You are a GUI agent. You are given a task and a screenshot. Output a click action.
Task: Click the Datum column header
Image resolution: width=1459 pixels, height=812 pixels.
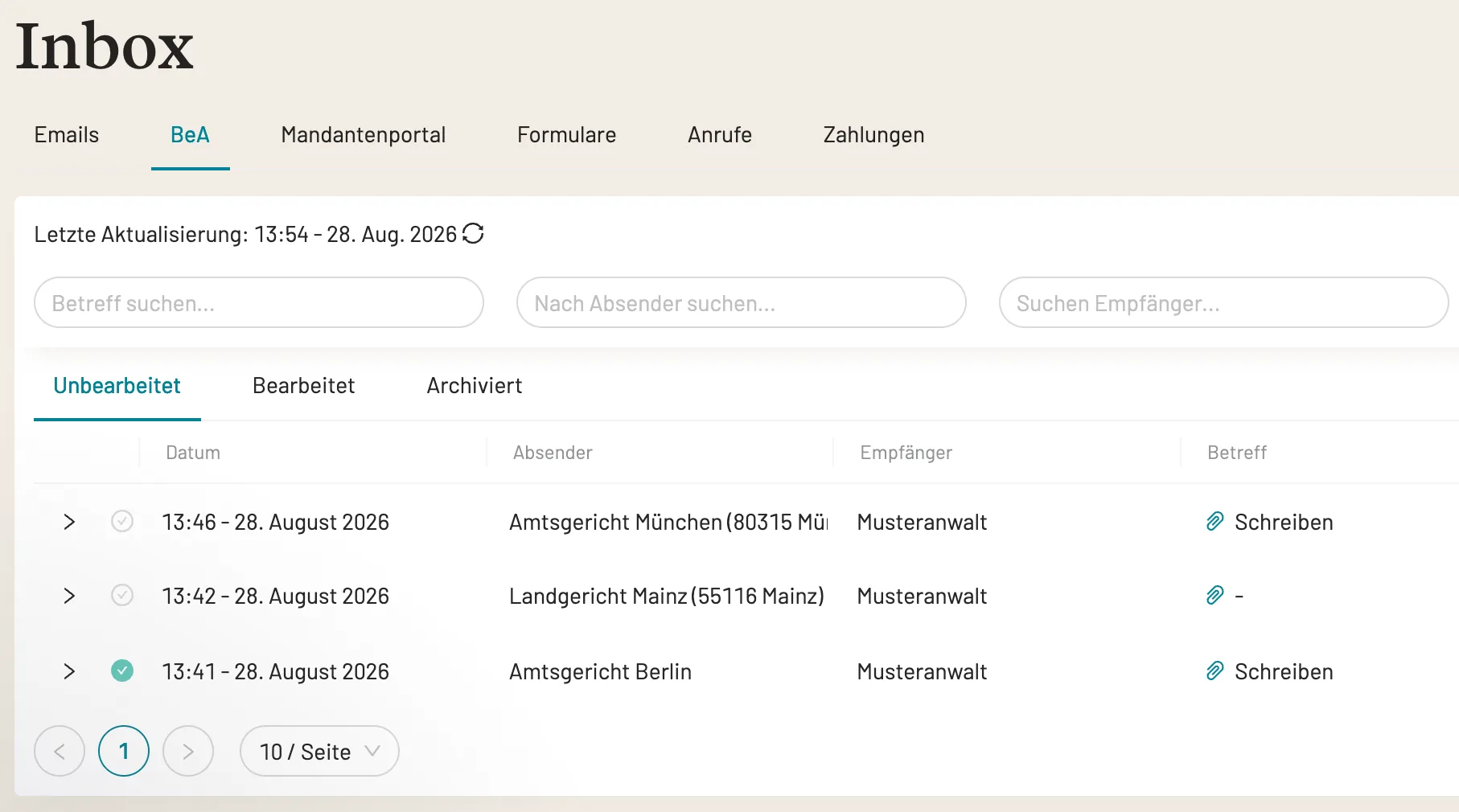(193, 453)
